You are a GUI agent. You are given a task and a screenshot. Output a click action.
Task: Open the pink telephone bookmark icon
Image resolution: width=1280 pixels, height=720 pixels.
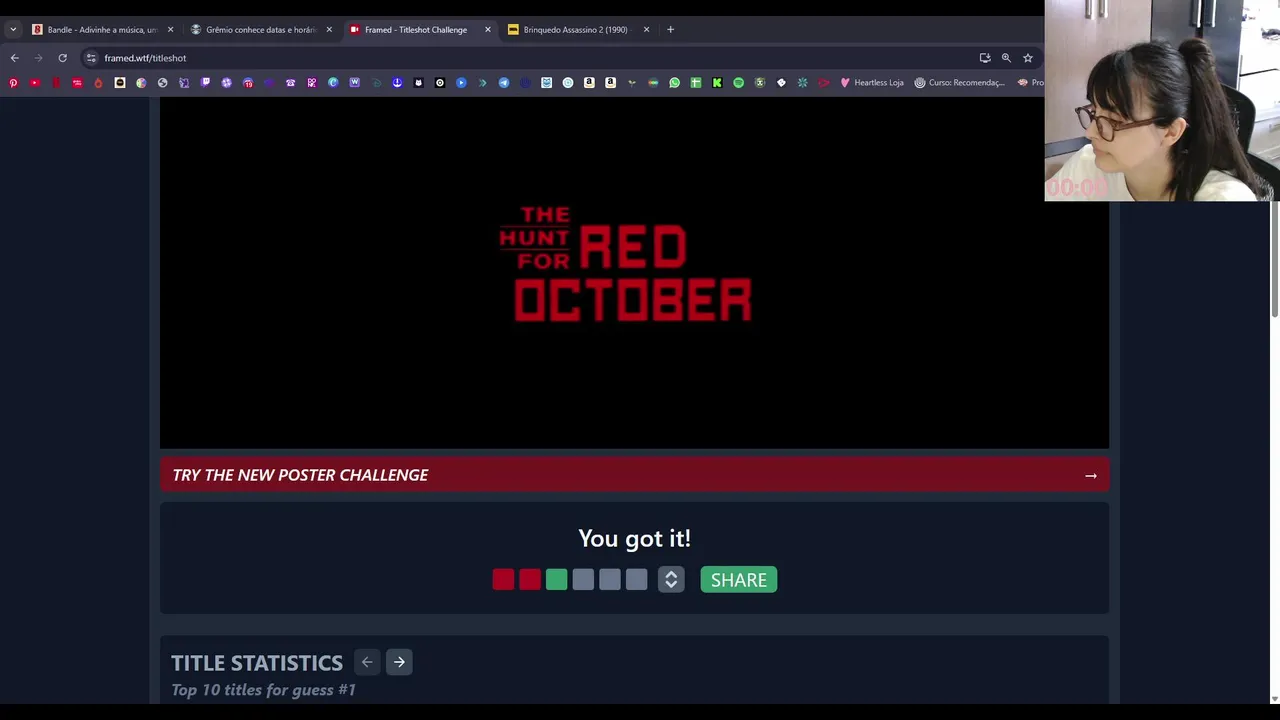pyautogui.click(x=290, y=82)
